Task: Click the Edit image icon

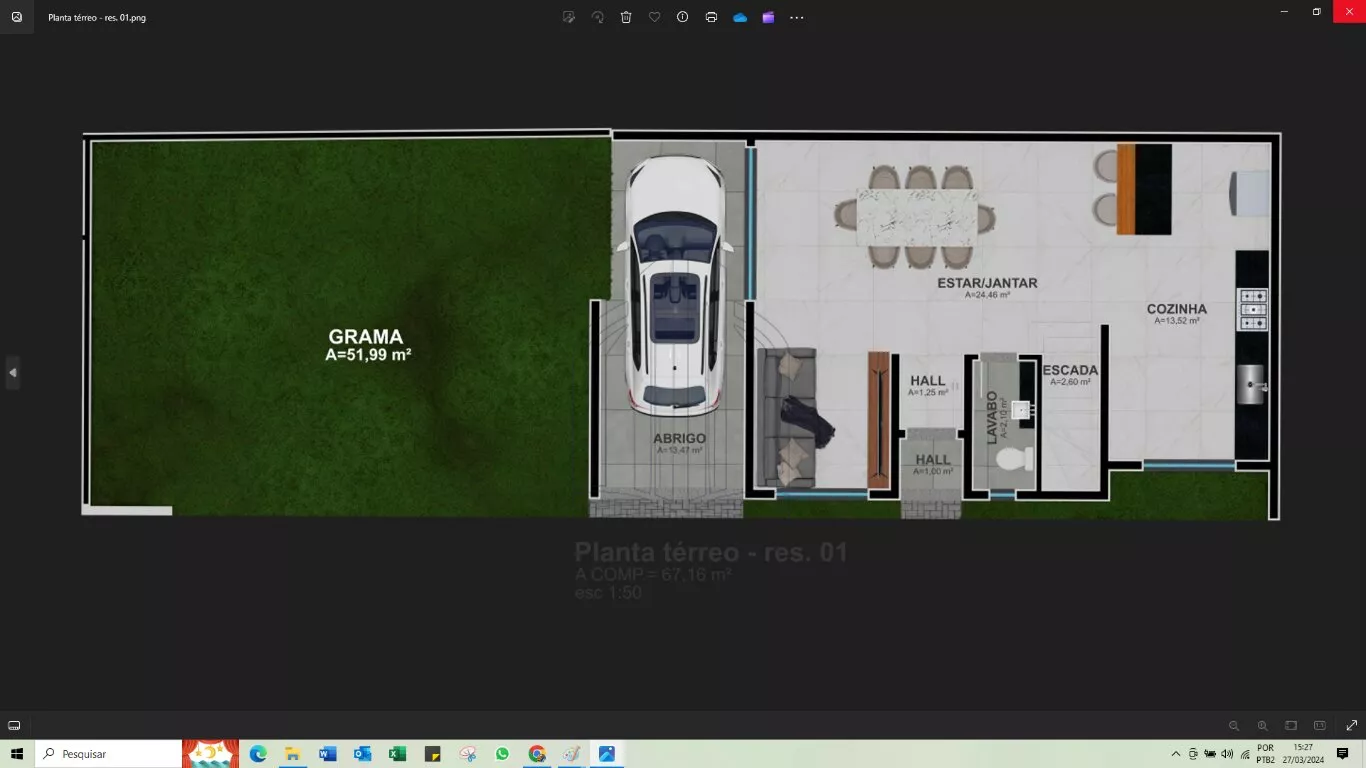Action: [569, 17]
